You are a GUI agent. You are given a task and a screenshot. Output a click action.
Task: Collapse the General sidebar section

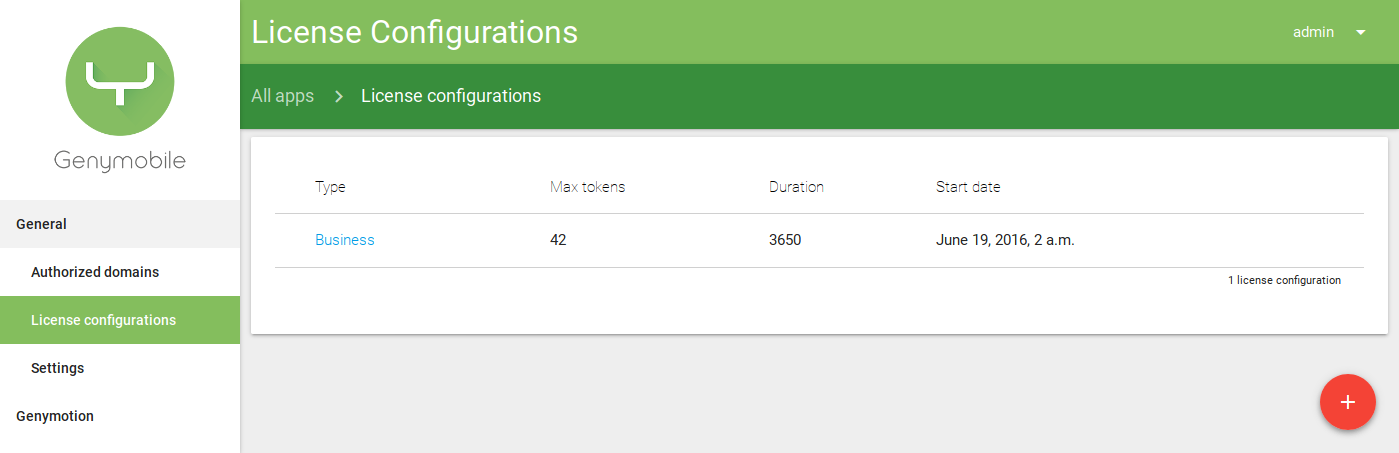click(120, 224)
